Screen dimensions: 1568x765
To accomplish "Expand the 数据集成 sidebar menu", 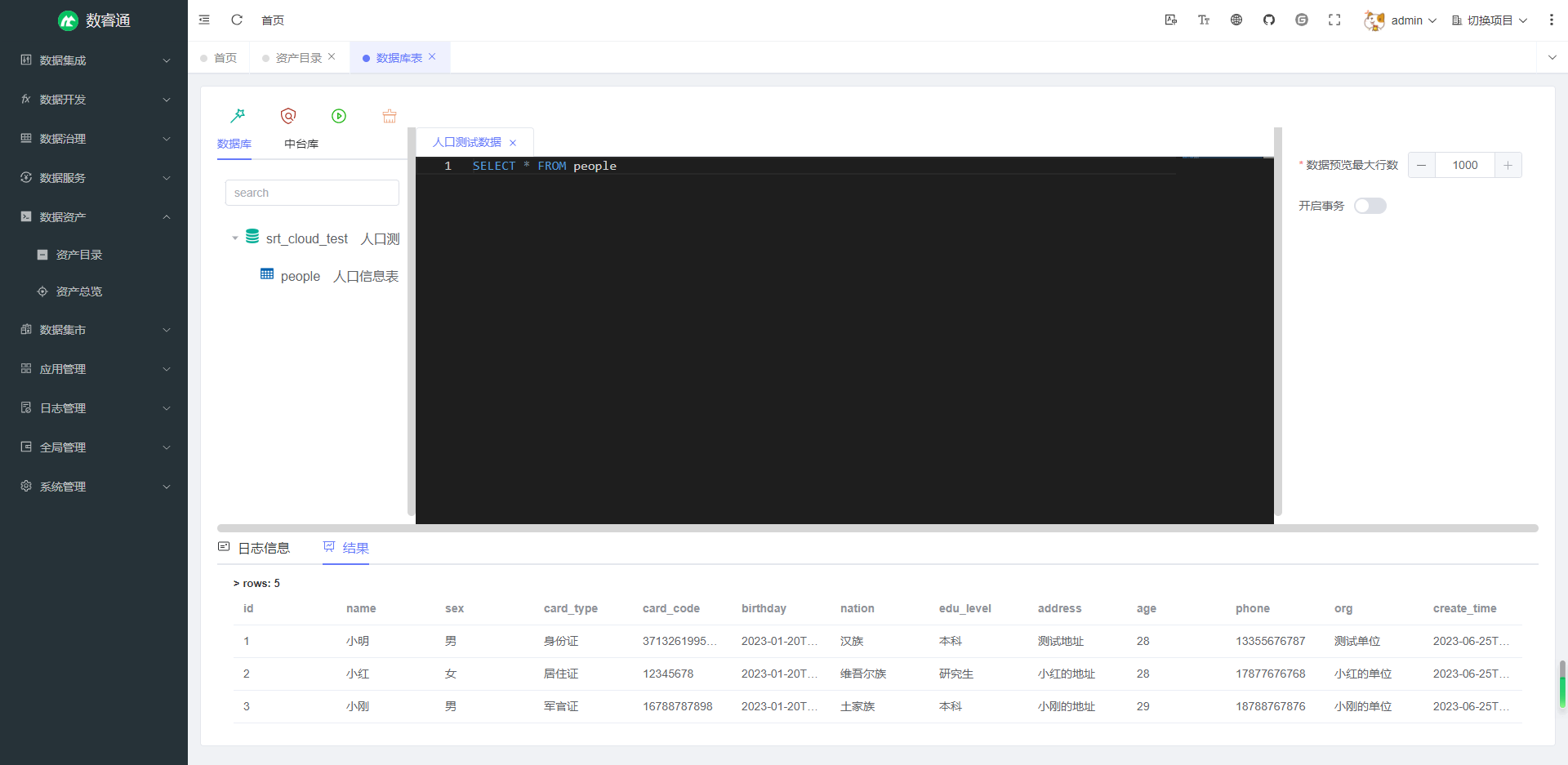I will coord(94,60).
